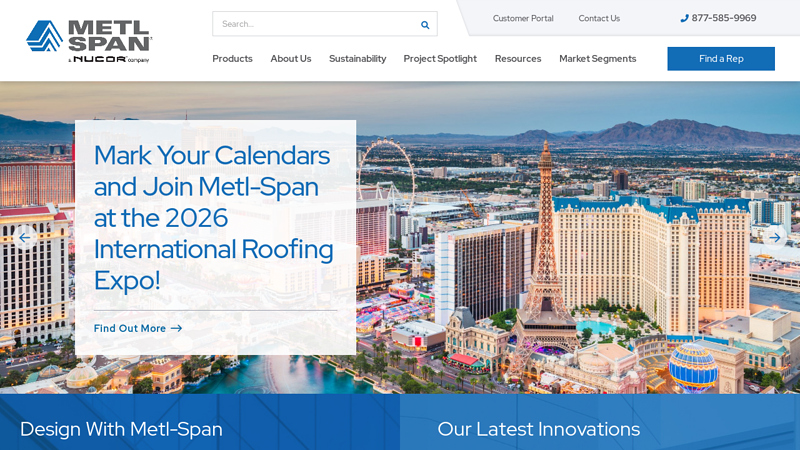The width and height of the screenshot is (800, 450).
Task: Open the Sustainability menu item
Action: pos(357,59)
